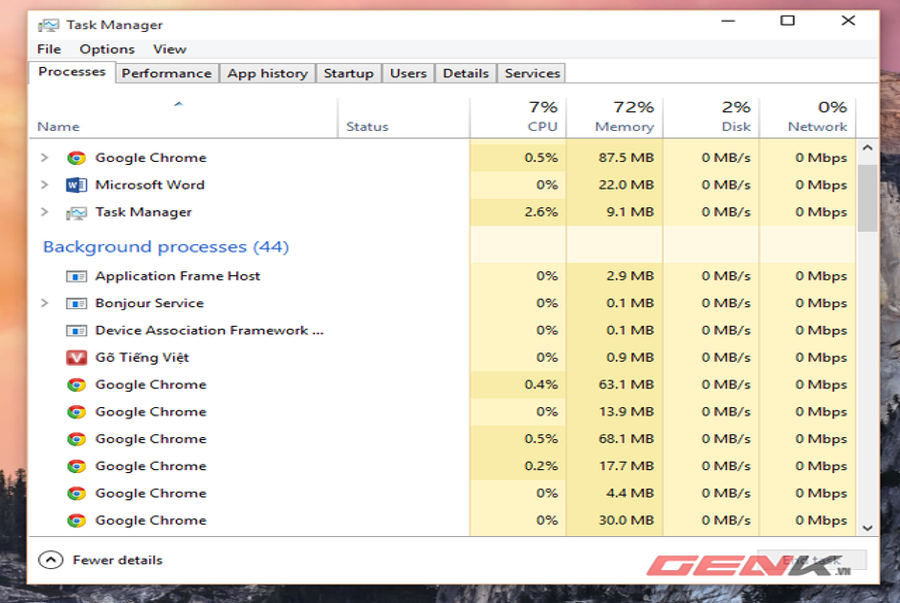This screenshot has height=603, width=900.
Task: Select the "Device Association Framework ..." process name
Action: [209, 330]
